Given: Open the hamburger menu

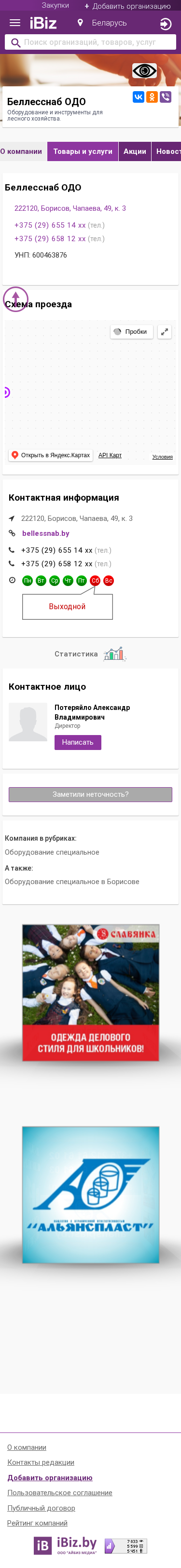Looking at the screenshot, I should [x=15, y=23].
